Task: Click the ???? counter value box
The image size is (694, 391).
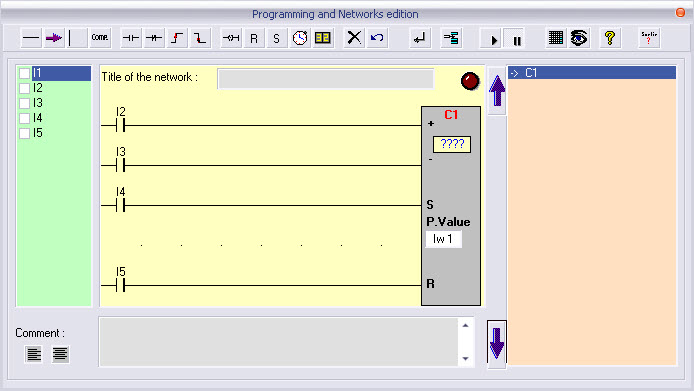Action: 452,144
